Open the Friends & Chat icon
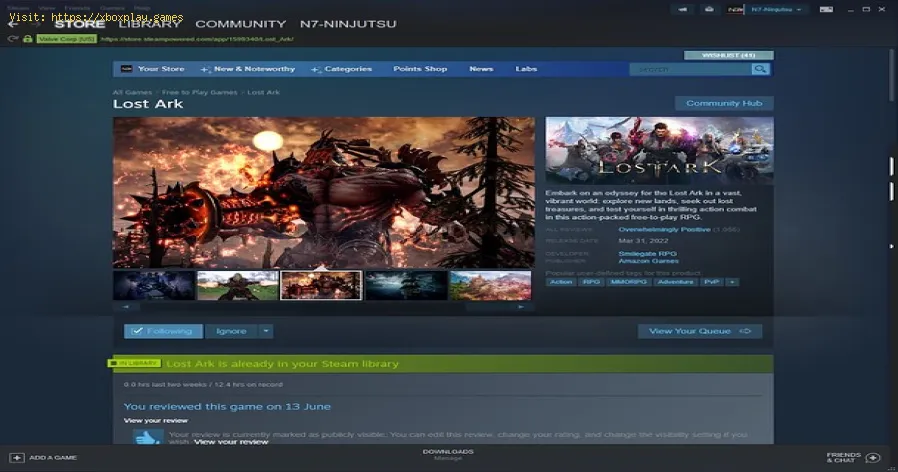Viewport: 898px width, 472px height. pos(872,457)
